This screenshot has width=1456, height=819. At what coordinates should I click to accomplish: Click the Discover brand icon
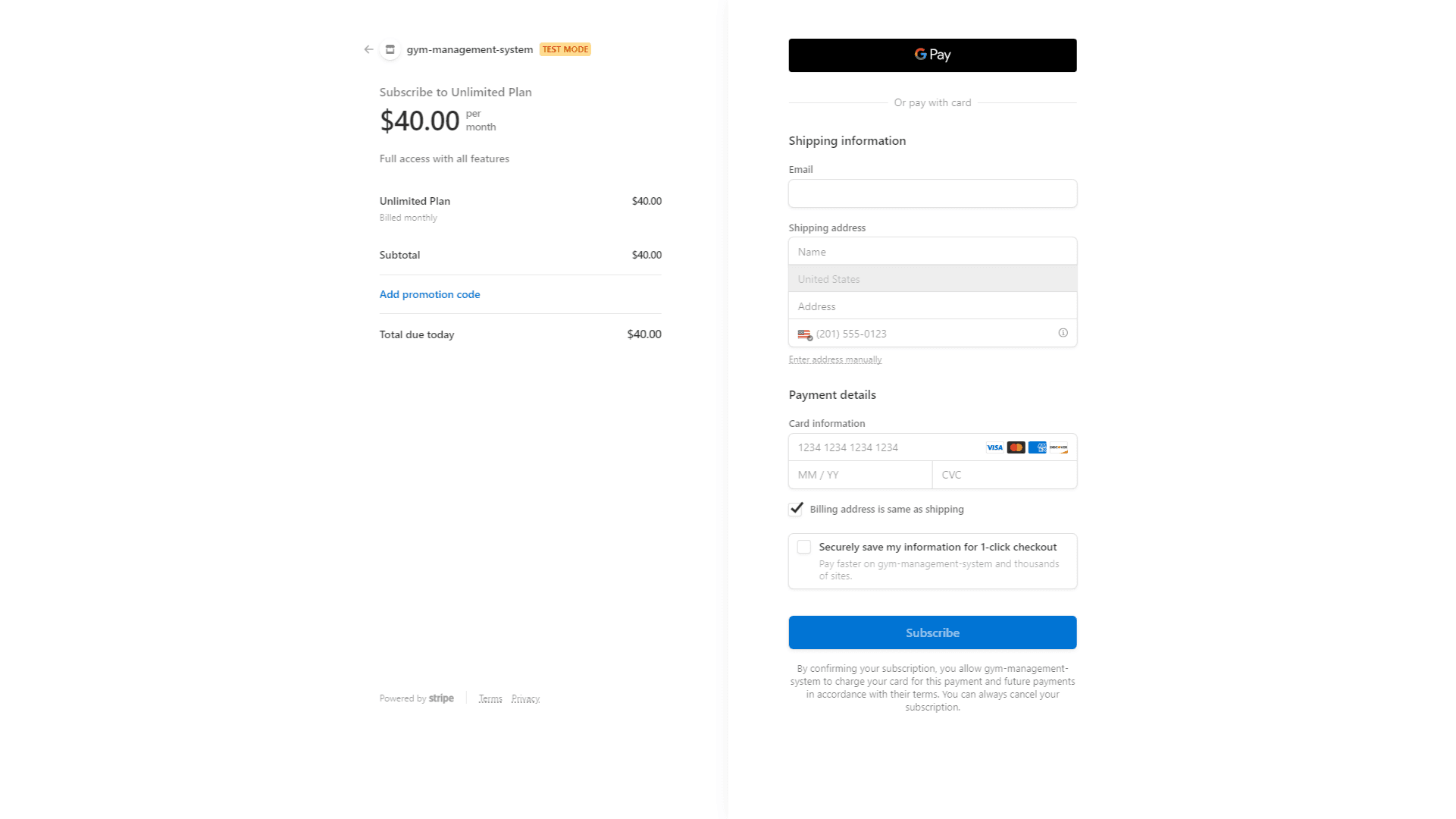pos(1057,447)
